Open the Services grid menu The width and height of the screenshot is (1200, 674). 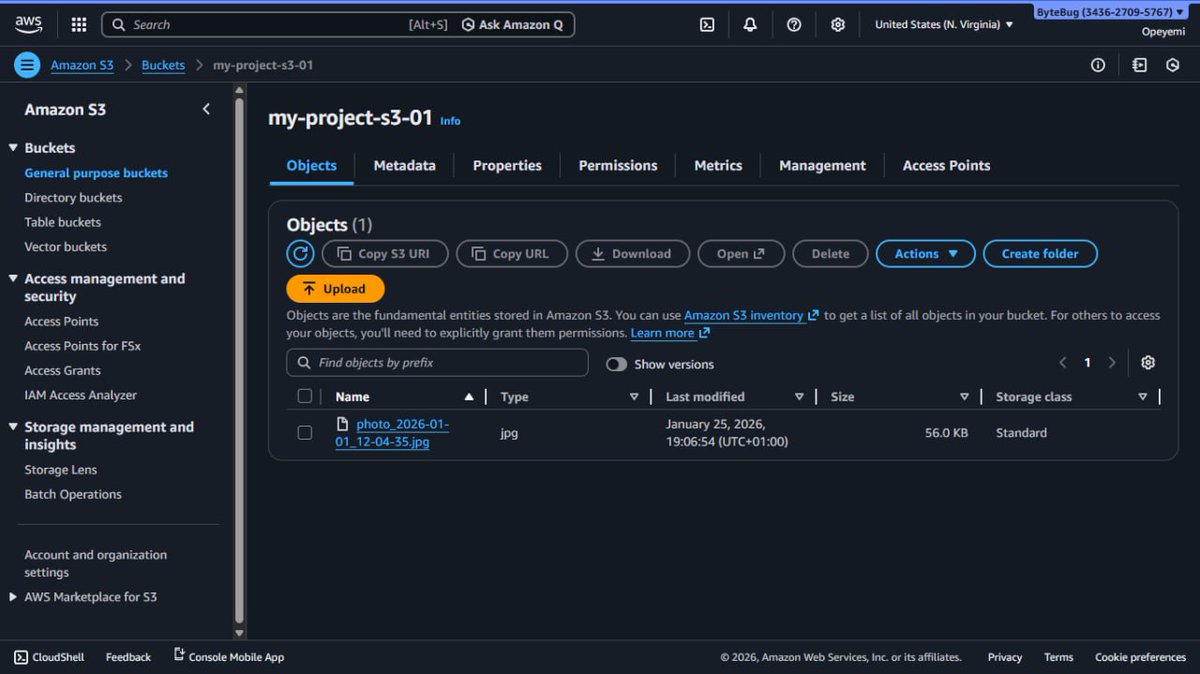(79, 25)
